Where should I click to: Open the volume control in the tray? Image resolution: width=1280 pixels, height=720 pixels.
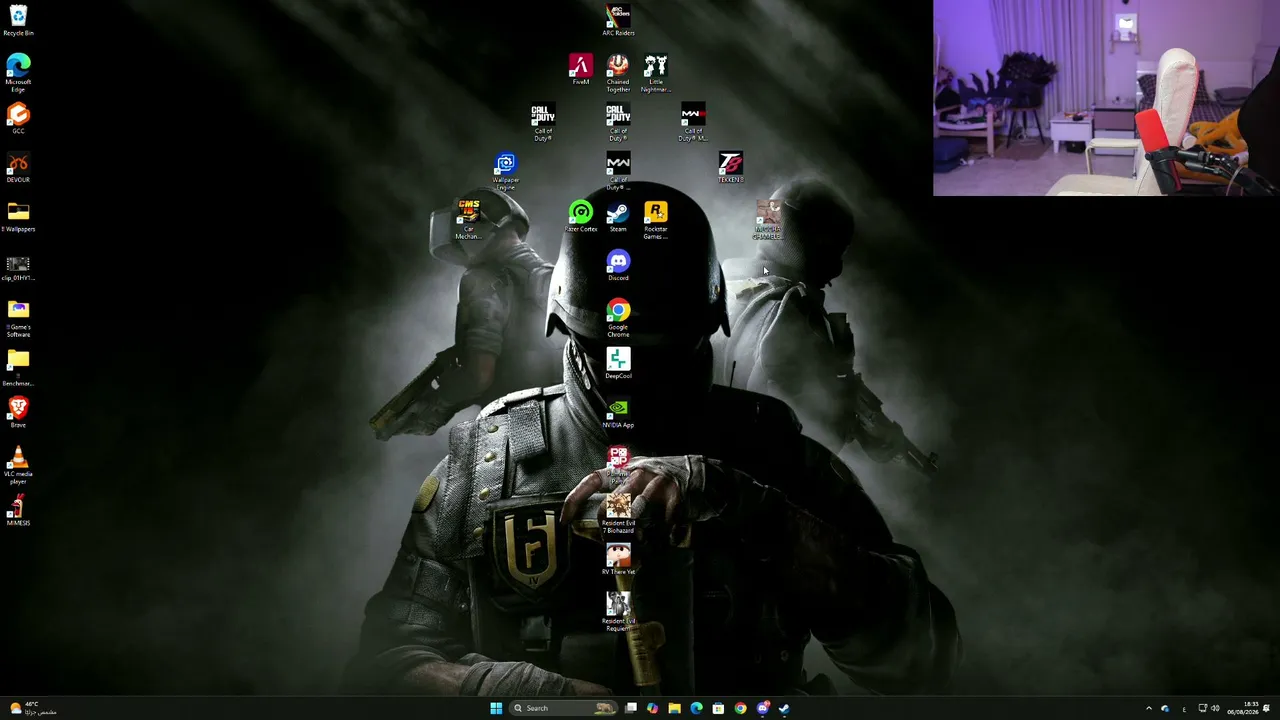tap(1216, 708)
